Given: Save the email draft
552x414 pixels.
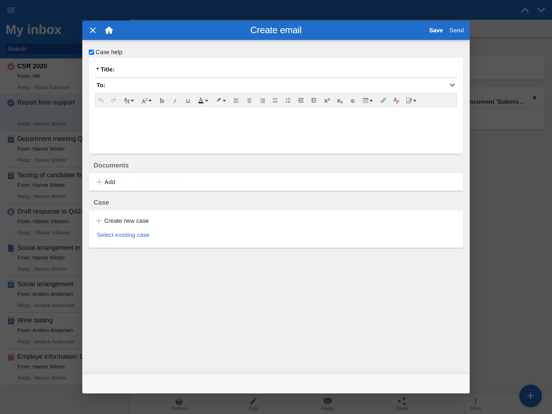Looking at the screenshot, I should [x=435, y=30].
